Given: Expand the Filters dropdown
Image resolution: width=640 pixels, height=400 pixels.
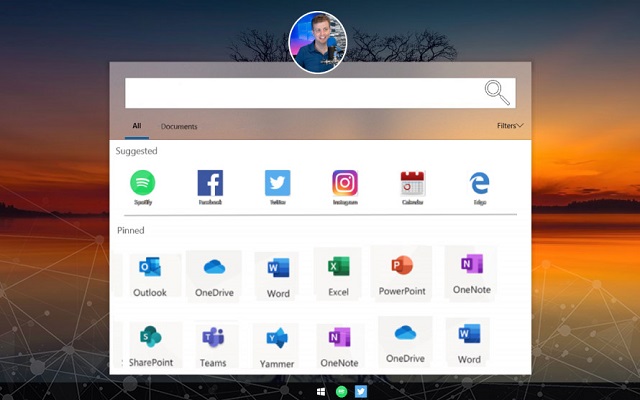Looking at the screenshot, I should pyautogui.click(x=510, y=126).
